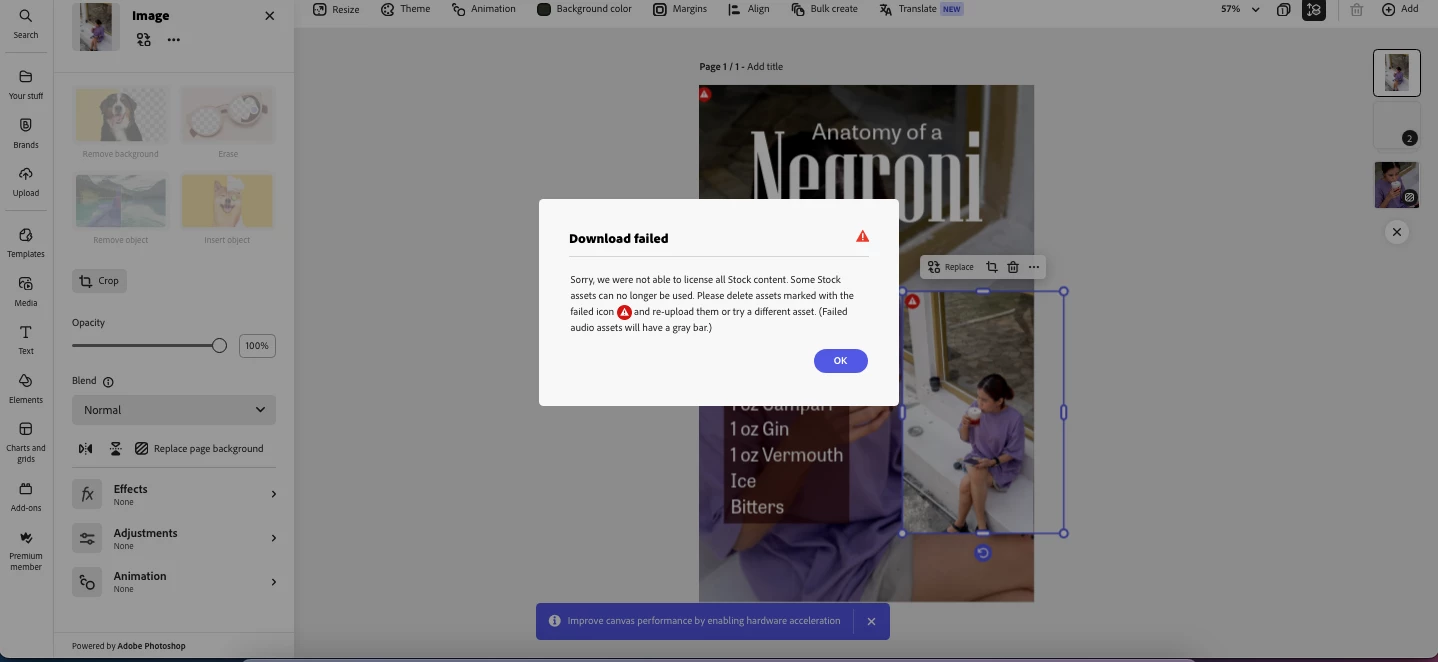The width and height of the screenshot is (1438, 662).
Task: Open Resize in the top toolbar
Action: coord(336,9)
